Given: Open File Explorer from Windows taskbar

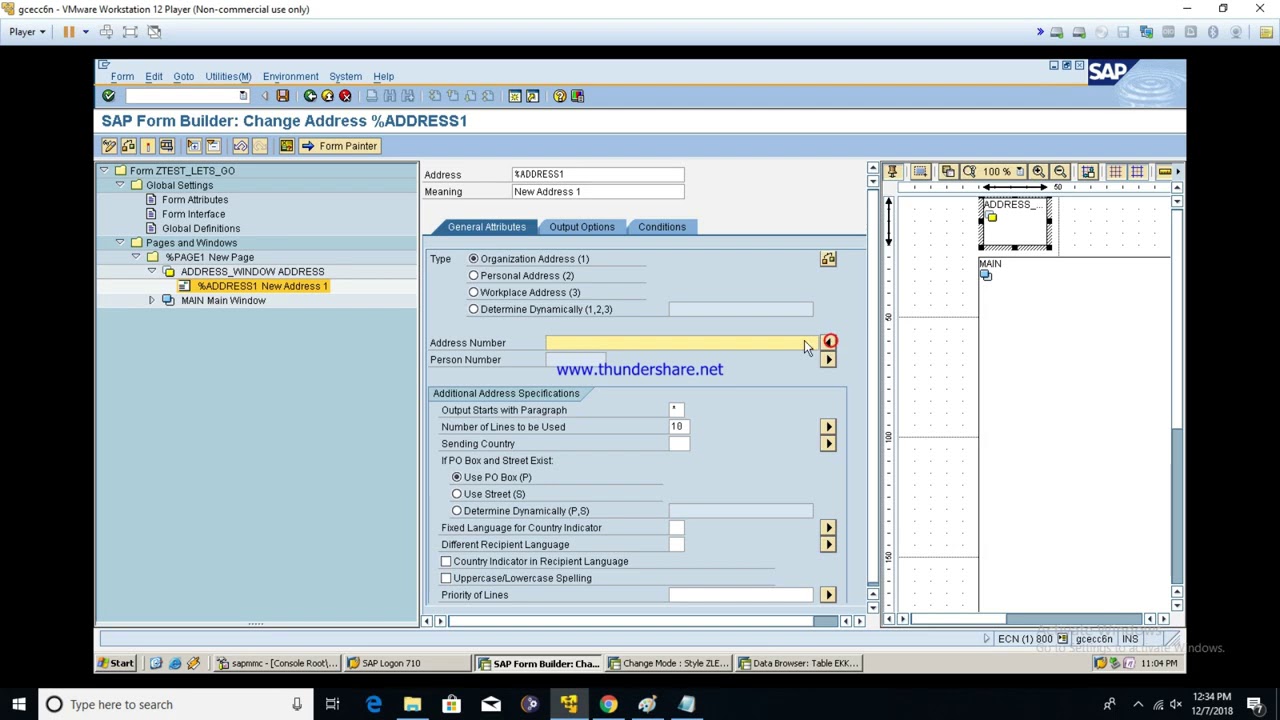Looking at the screenshot, I should (412, 704).
